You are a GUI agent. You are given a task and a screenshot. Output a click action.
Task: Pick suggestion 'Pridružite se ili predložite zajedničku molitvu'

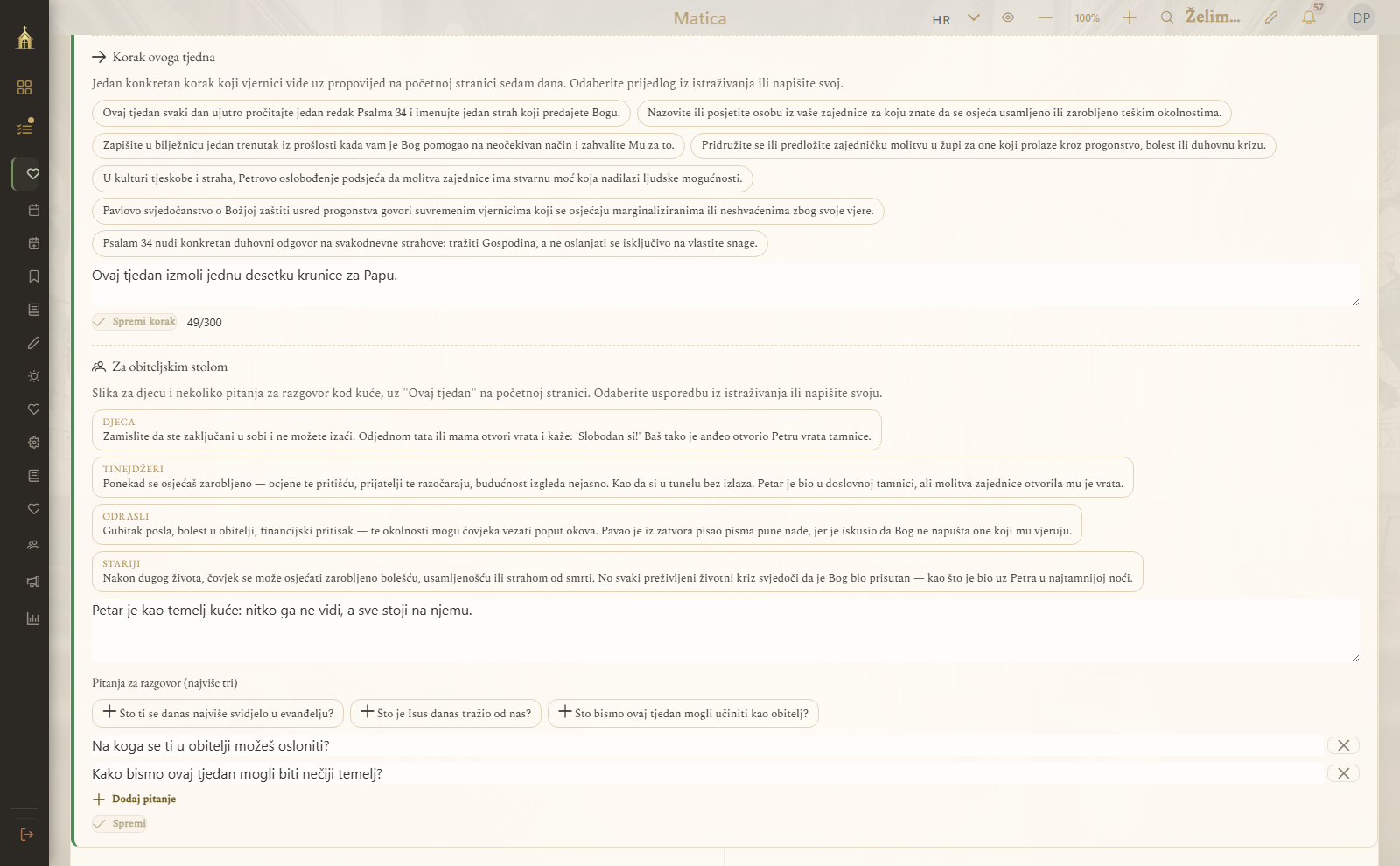tap(983, 145)
